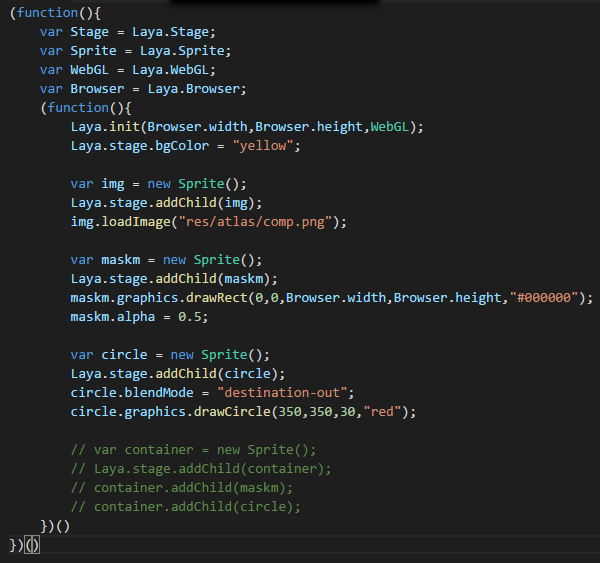Screen dimensions: 600x563
Task: Click the indented inner "(function(){" line
Action: point(86,108)
